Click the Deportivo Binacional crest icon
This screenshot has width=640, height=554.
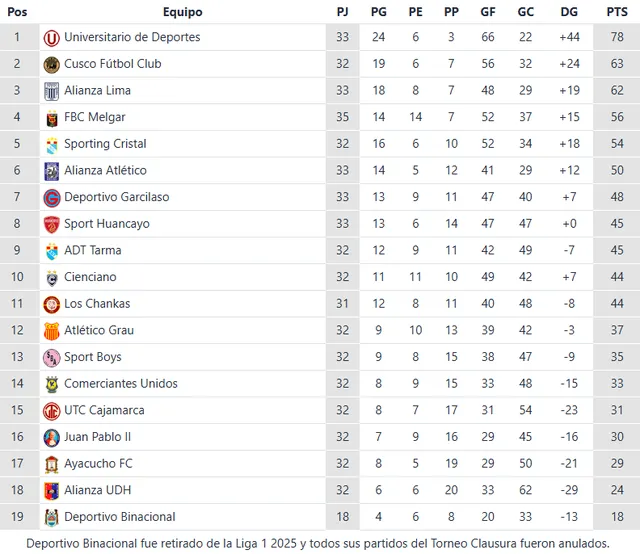click(x=51, y=517)
